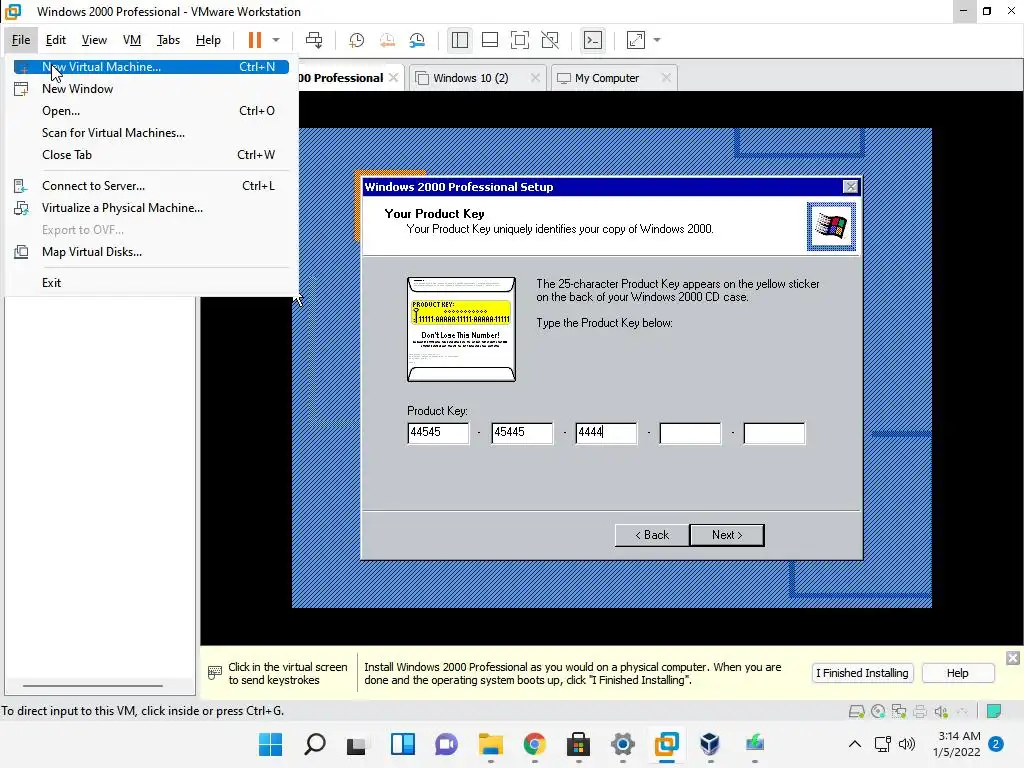This screenshot has width=1024, height=768.
Task: Select Map Virtual Disks... entry
Action: (x=151, y=252)
